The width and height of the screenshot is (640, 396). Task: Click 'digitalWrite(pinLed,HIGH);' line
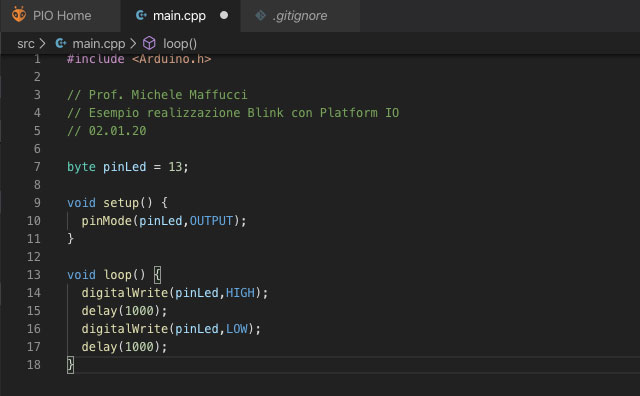175,293
